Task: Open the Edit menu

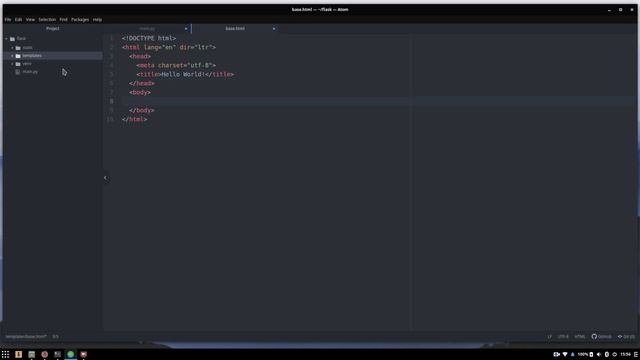Action: coord(18,20)
